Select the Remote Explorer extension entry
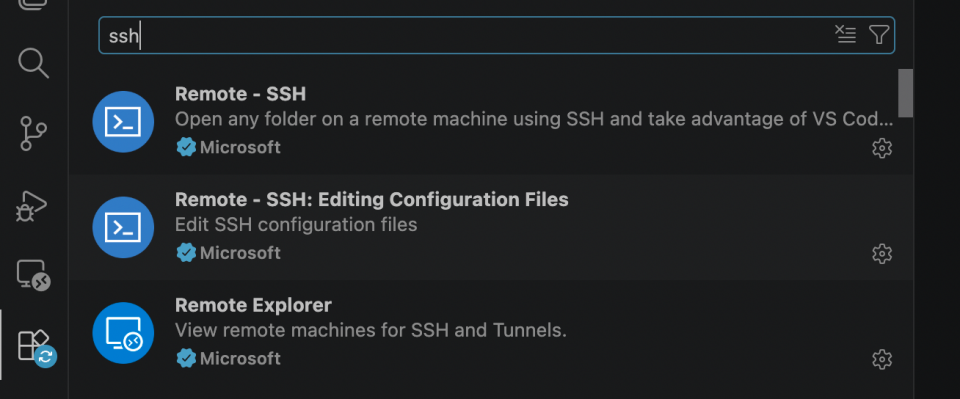 click(490, 333)
